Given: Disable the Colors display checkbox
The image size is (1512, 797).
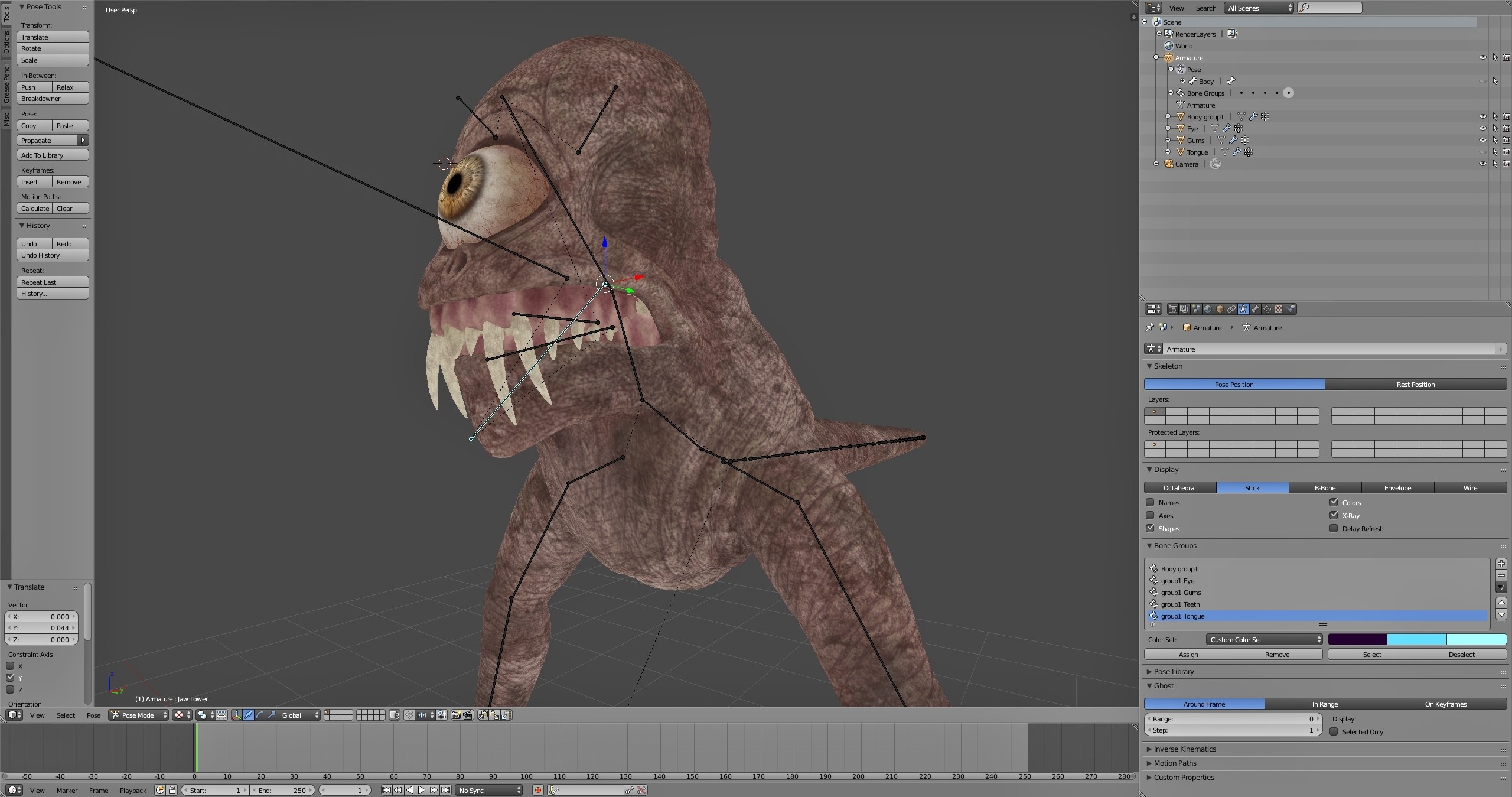Looking at the screenshot, I should [1334, 502].
